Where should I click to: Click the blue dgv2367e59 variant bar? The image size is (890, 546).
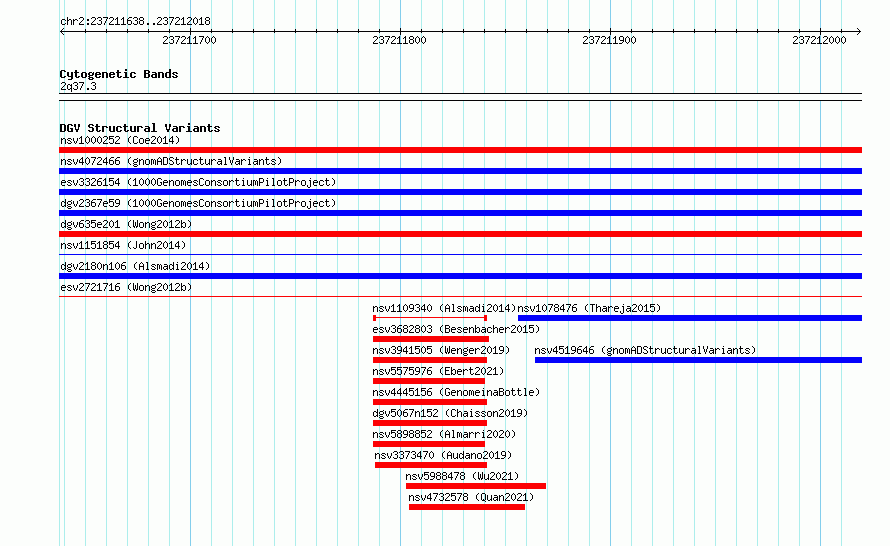(x=460, y=213)
